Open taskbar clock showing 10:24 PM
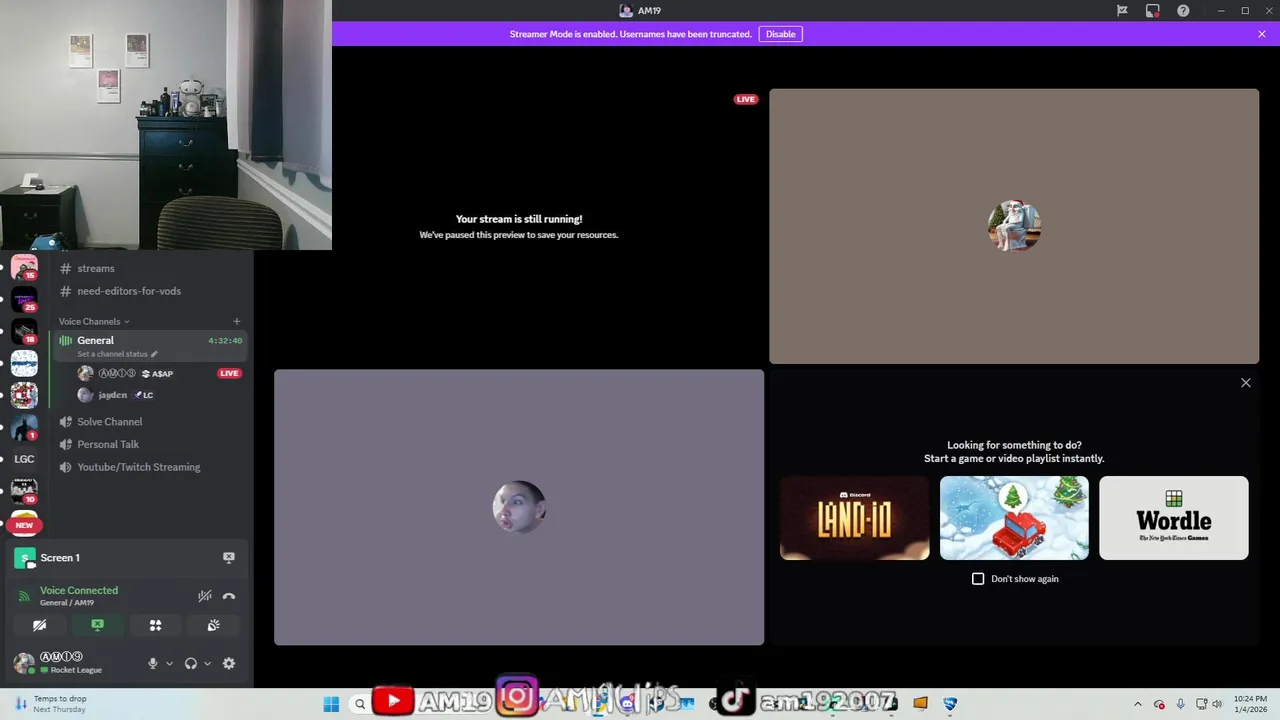The width and height of the screenshot is (1280, 720). [x=1250, y=704]
